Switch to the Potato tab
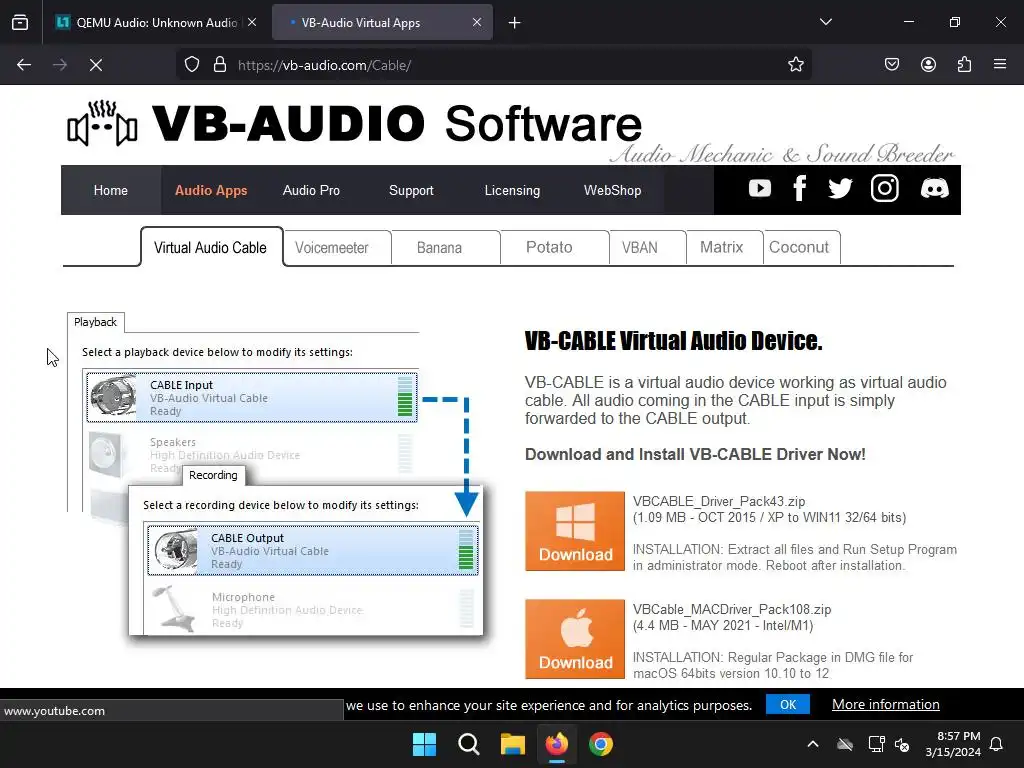Viewport: 1024px width, 768px height. pyautogui.click(x=555, y=248)
